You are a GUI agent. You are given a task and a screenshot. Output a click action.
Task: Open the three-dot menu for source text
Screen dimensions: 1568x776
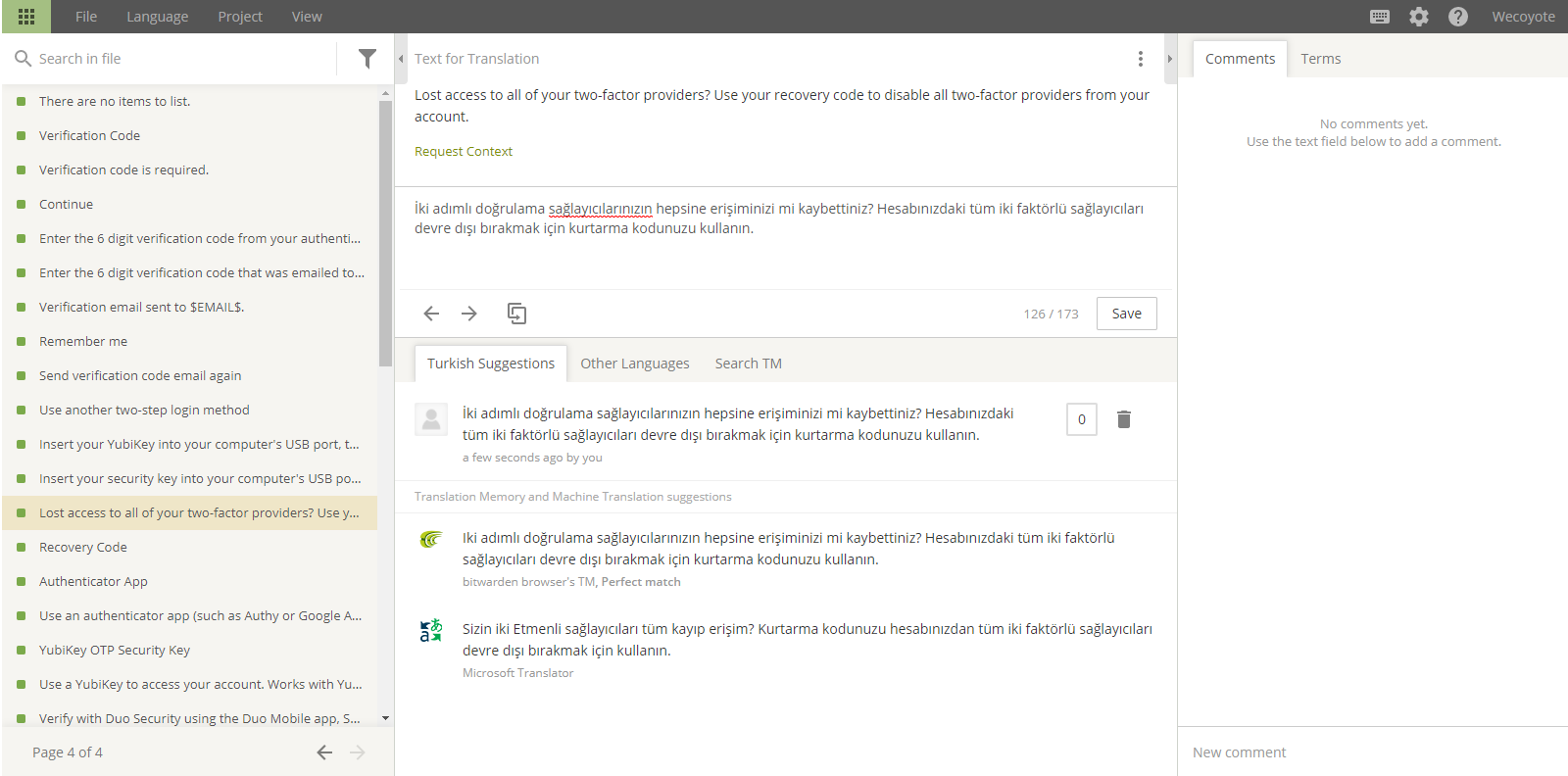(1141, 59)
